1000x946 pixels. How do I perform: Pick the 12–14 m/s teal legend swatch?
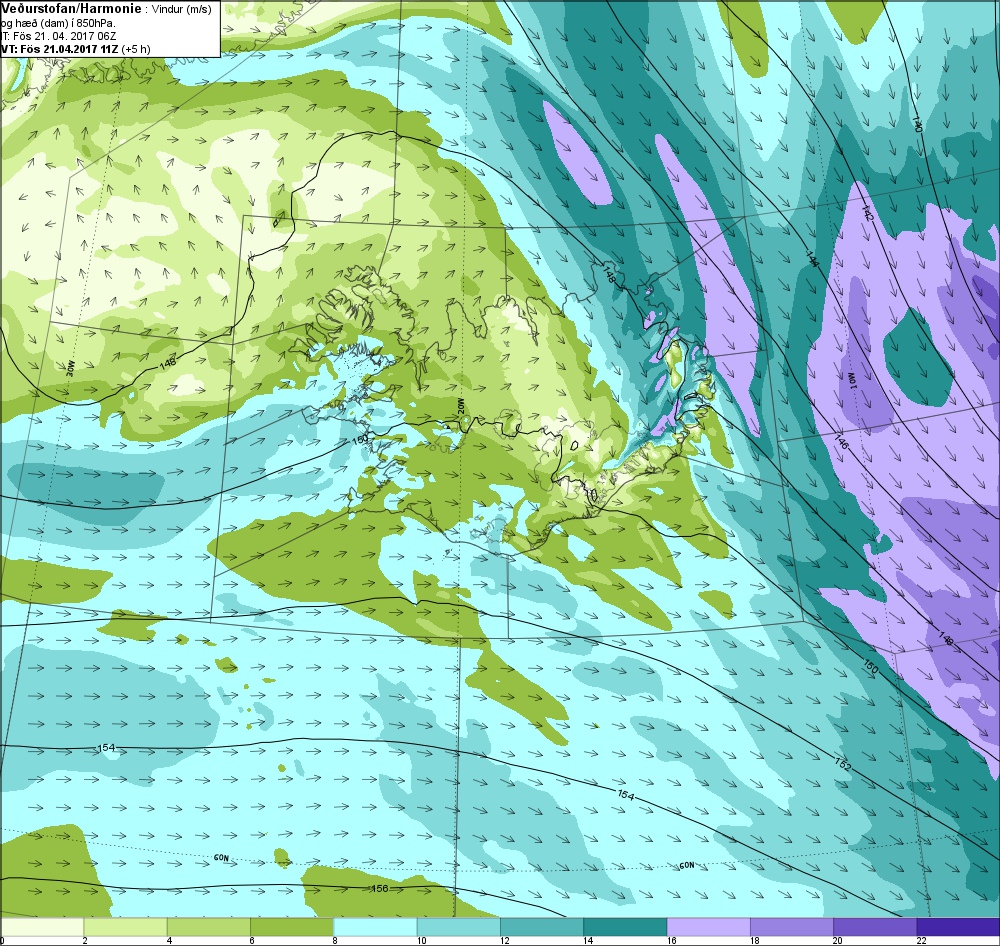(542, 926)
